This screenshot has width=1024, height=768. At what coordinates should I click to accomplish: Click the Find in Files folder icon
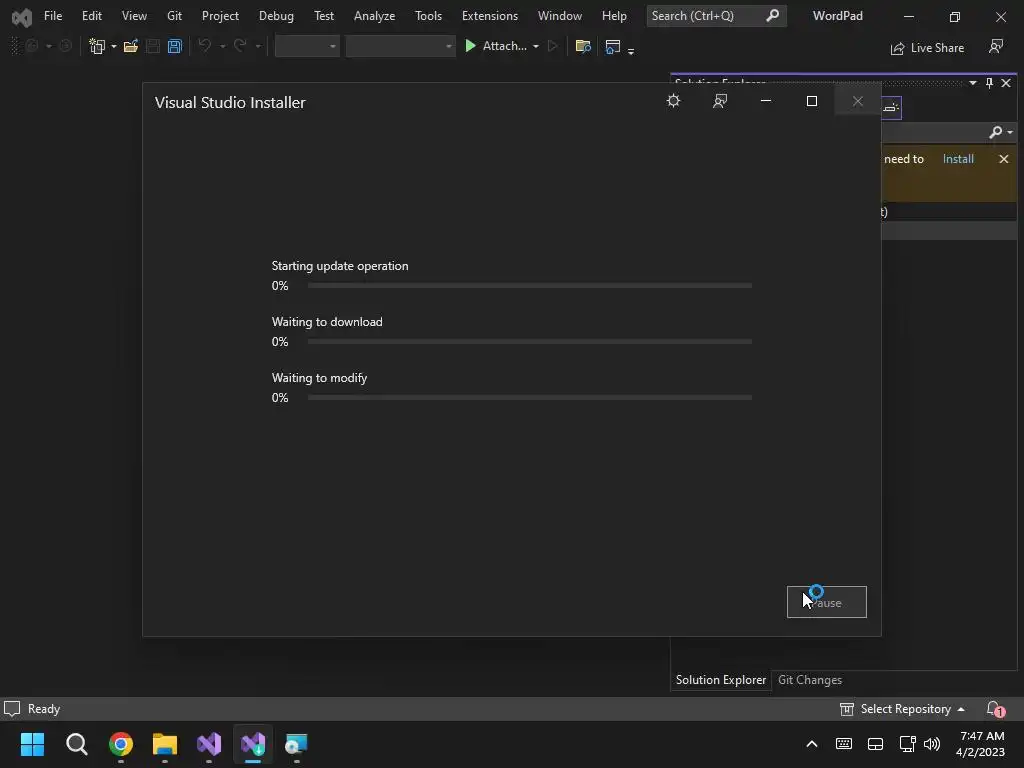pos(583,46)
